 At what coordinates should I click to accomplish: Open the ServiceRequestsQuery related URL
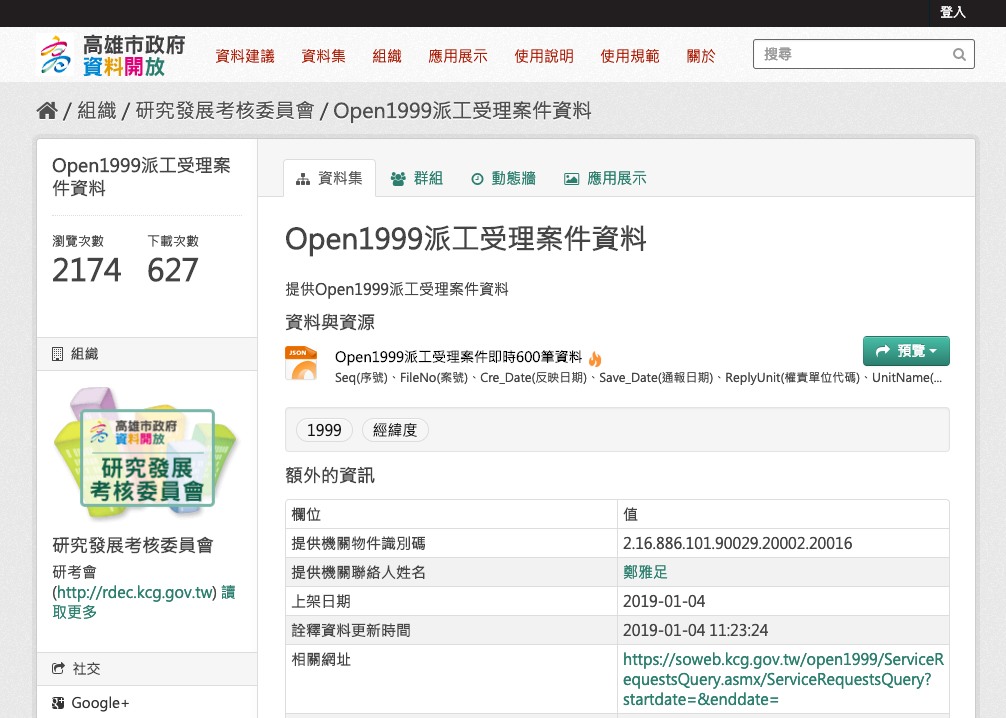coord(782,679)
